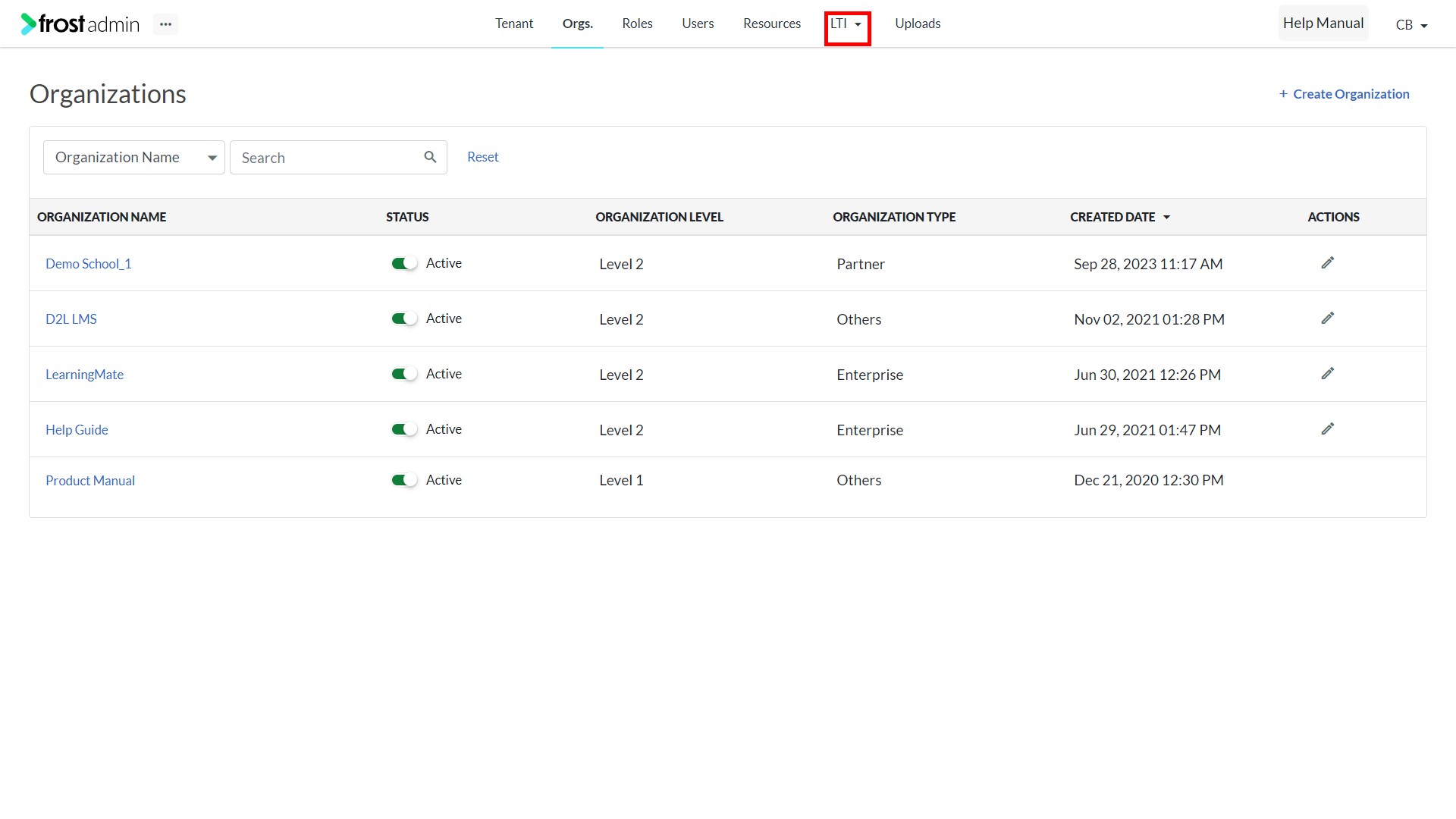1456x819 pixels.
Task: Switch to the Roles tab
Action: click(637, 24)
